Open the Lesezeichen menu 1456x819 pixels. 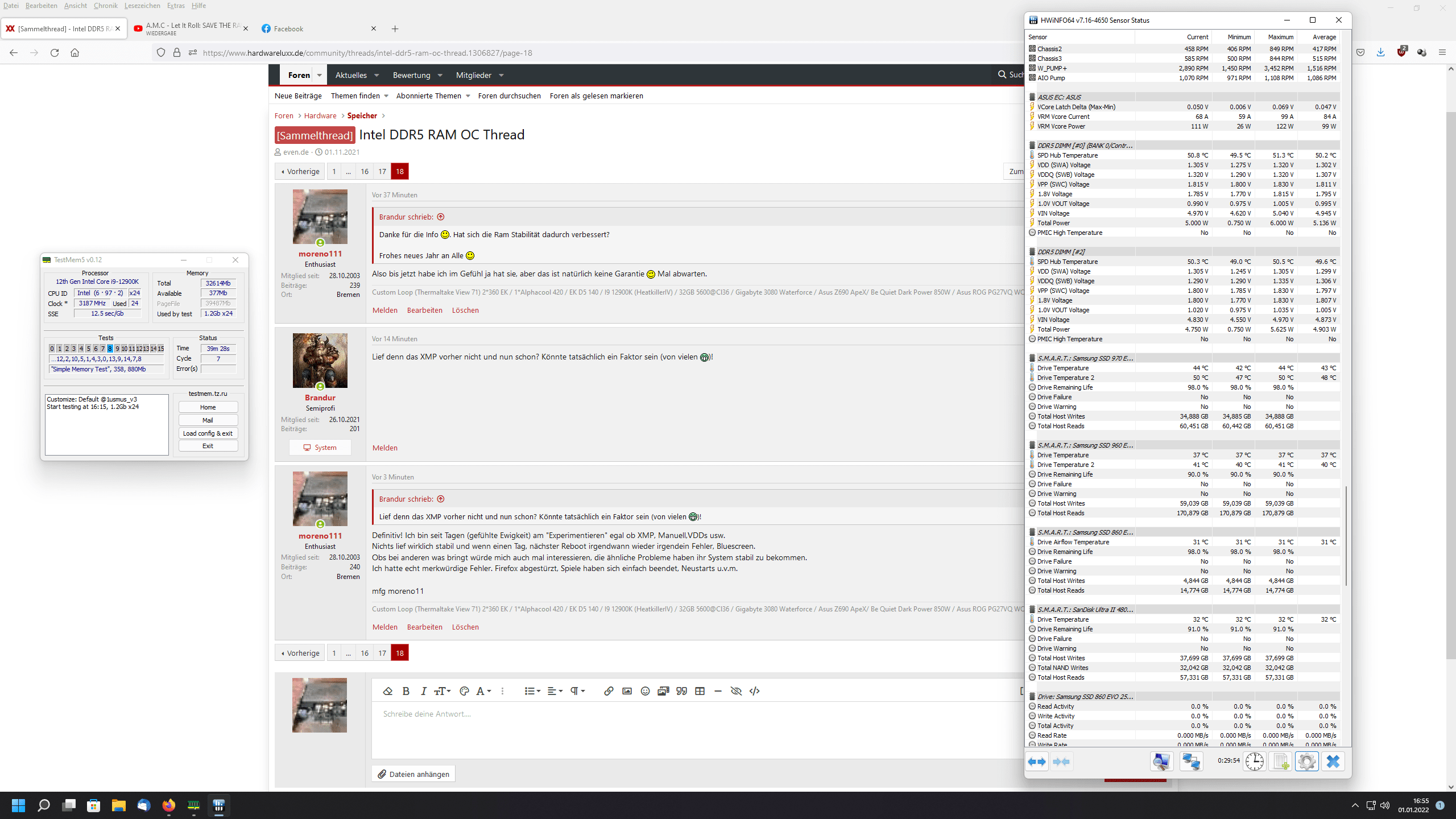coord(142,6)
